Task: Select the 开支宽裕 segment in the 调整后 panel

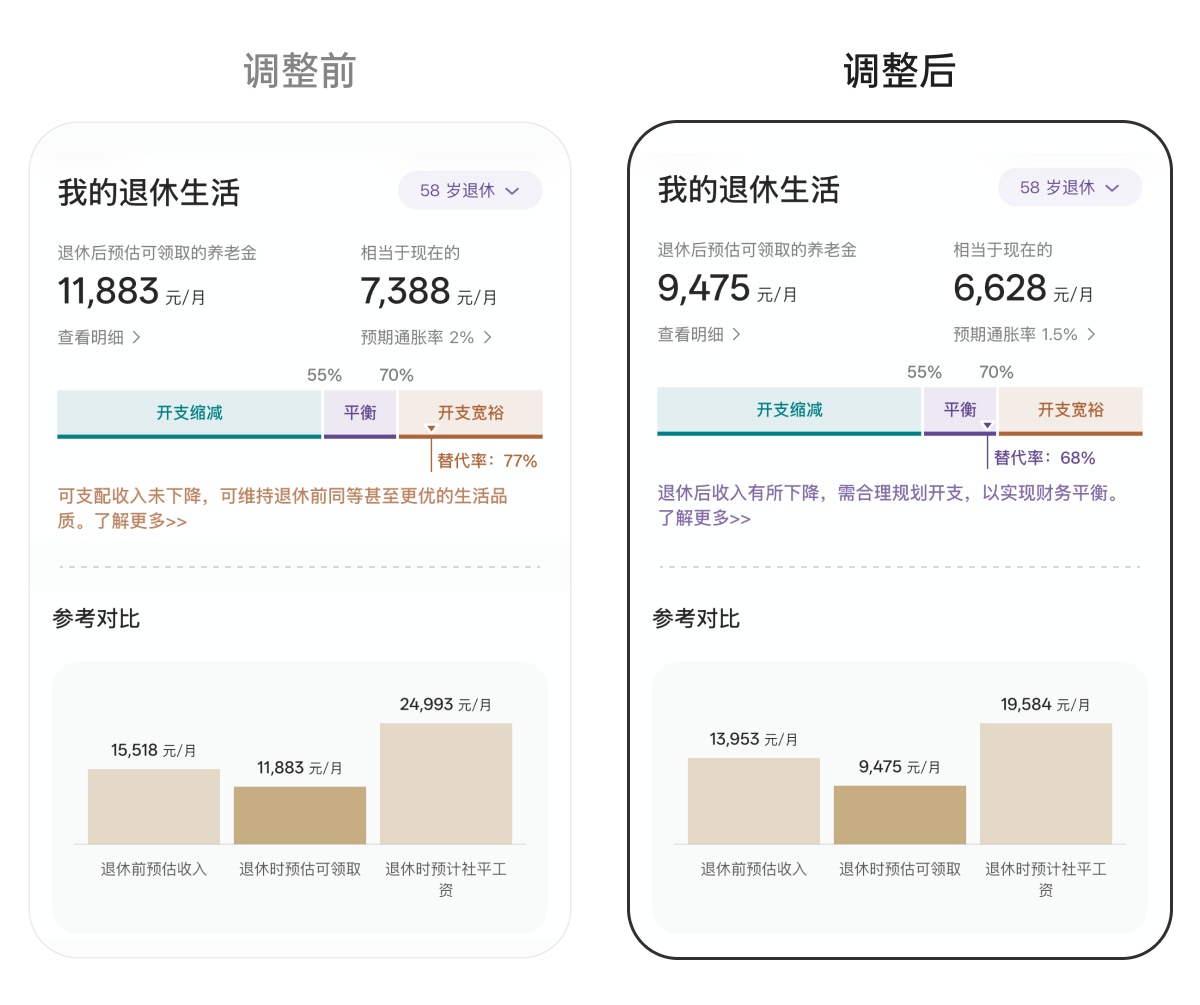Action: click(x=1070, y=410)
